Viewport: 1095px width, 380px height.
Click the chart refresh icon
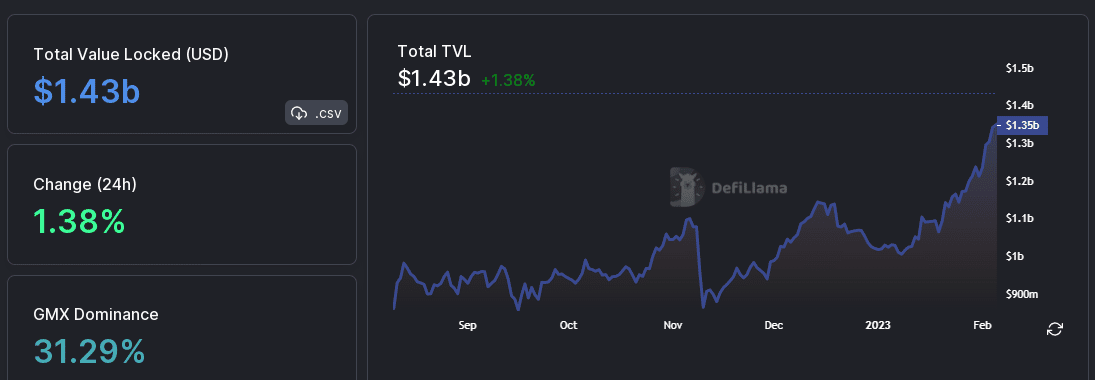coord(1054,328)
